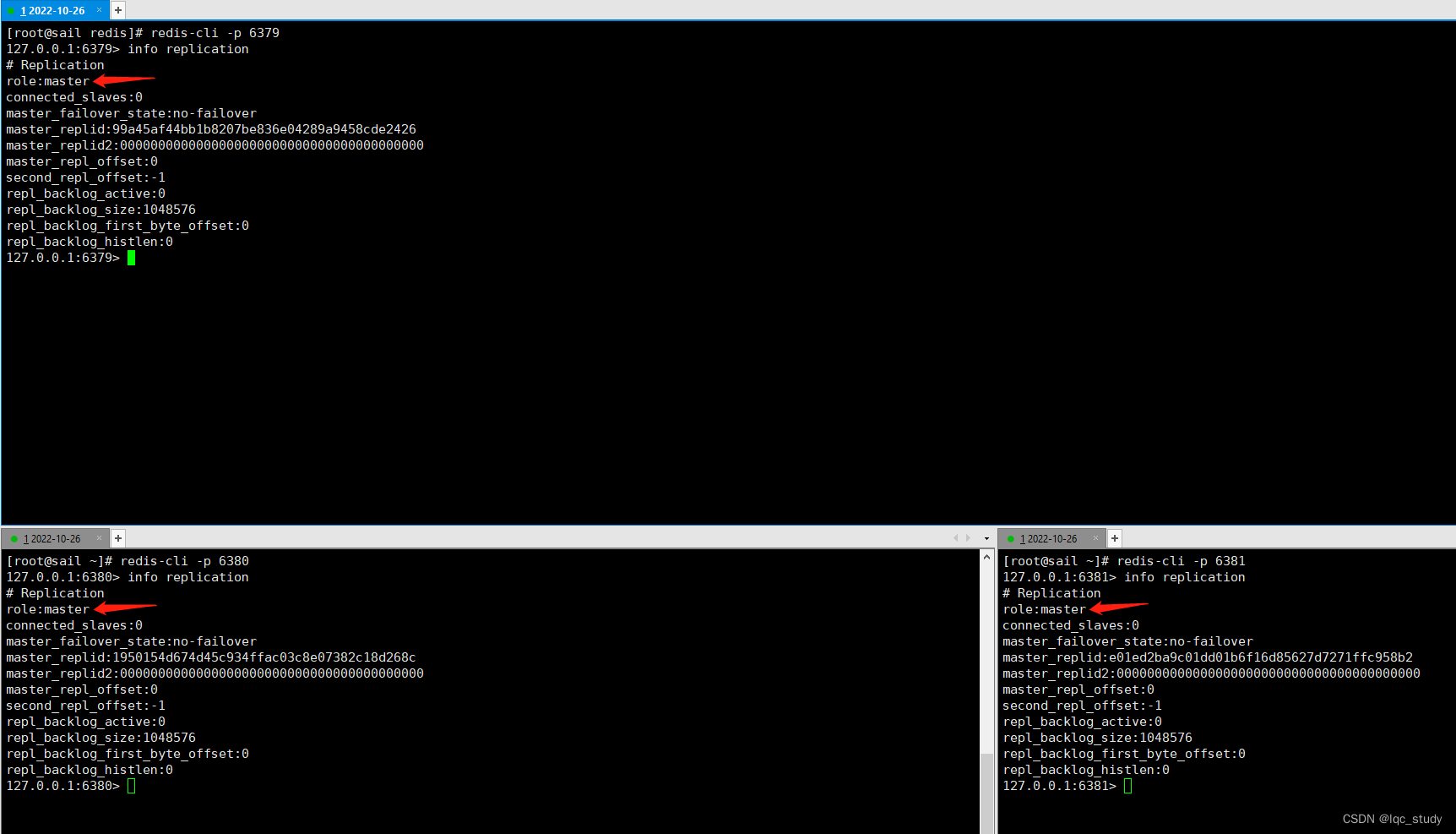Add a new tab in the bottom-right pane

click(x=1115, y=538)
